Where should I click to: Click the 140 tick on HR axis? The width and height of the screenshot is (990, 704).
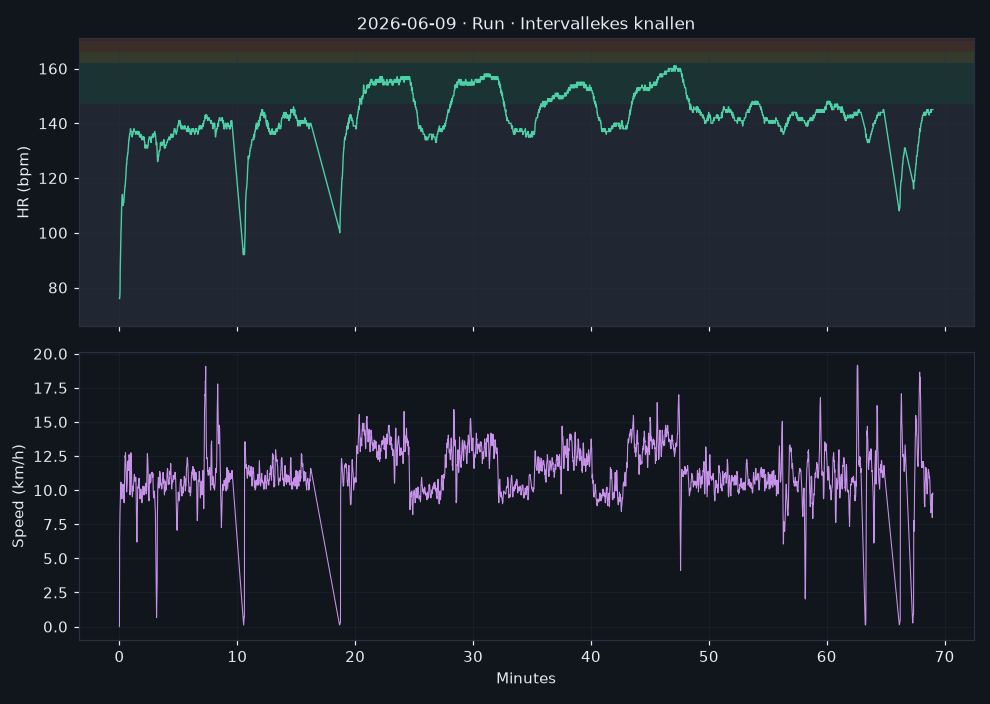tap(53, 124)
